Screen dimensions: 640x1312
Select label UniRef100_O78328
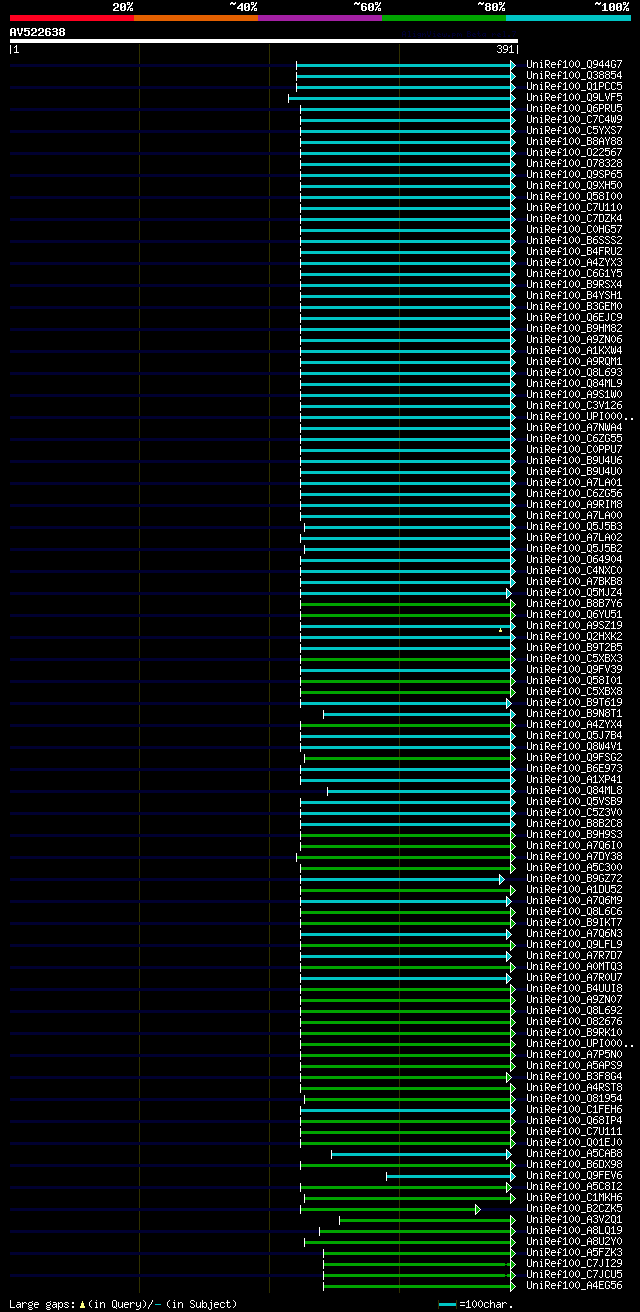(574, 163)
